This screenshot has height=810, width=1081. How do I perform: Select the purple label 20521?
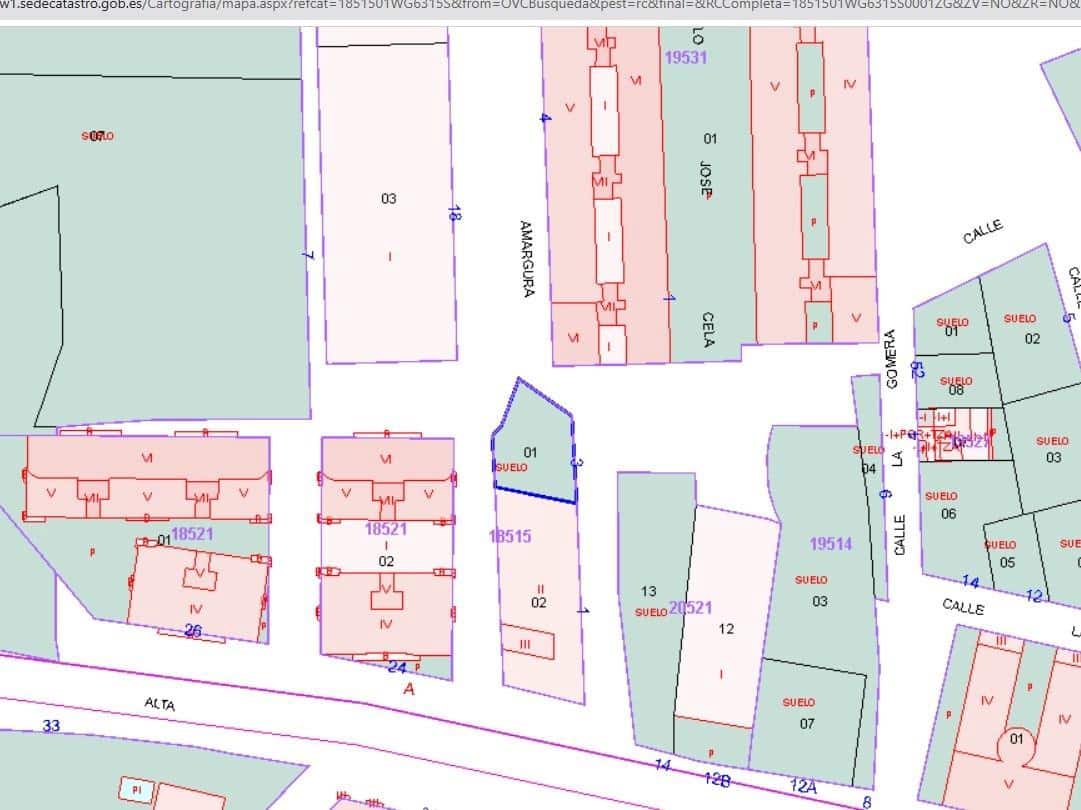pos(692,607)
